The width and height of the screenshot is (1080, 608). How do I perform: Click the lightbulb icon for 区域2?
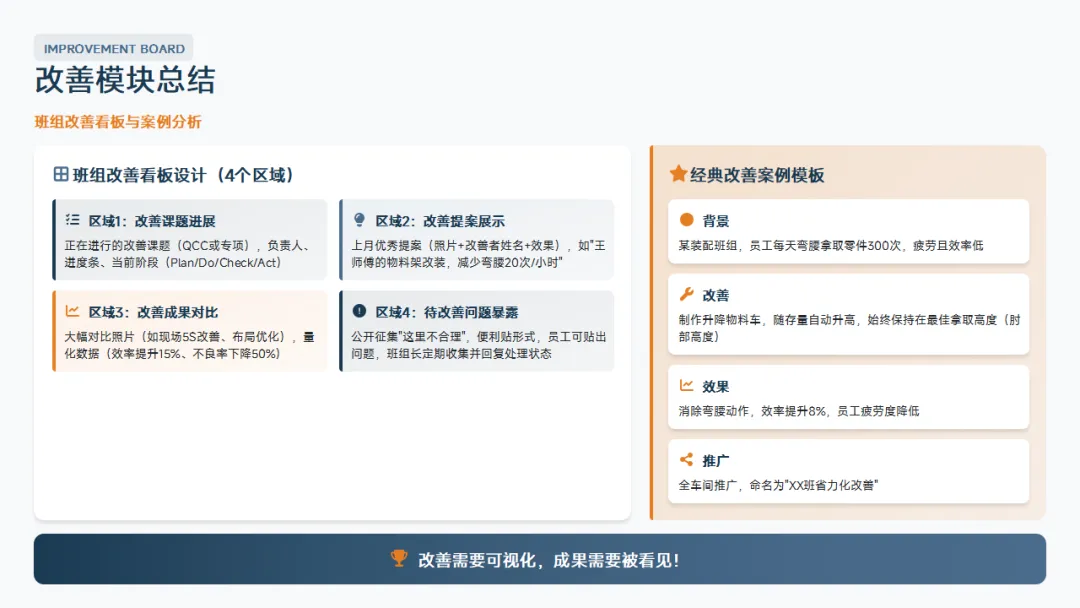click(x=359, y=220)
